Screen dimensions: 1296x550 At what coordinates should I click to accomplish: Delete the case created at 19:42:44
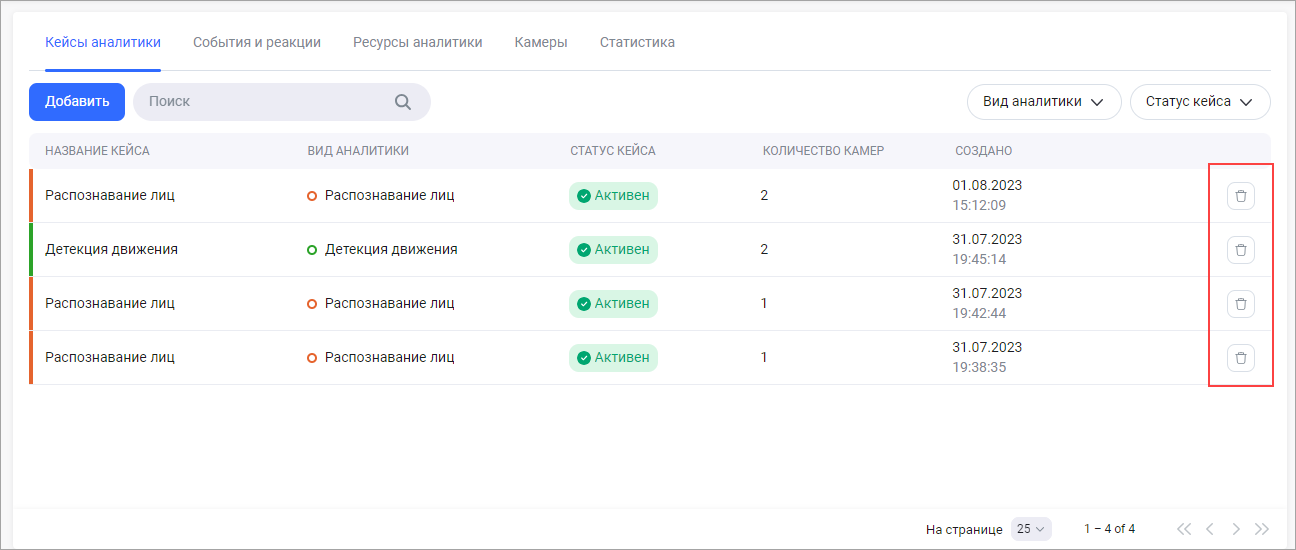[x=1240, y=304]
